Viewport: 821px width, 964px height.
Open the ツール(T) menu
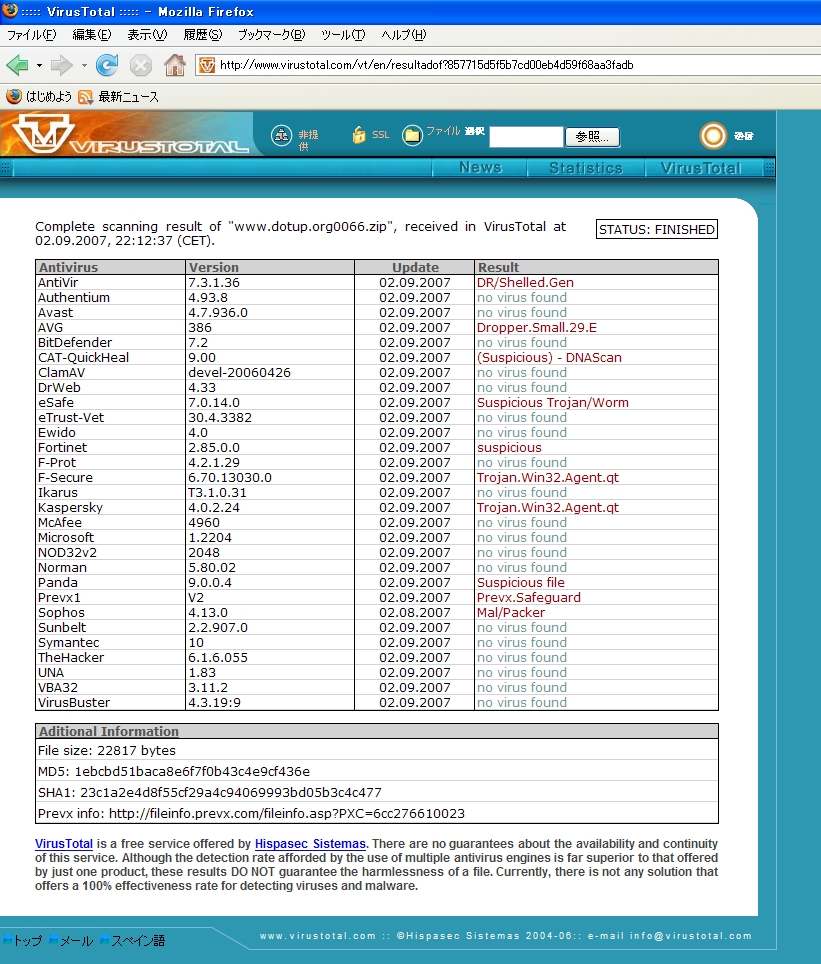click(343, 35)
